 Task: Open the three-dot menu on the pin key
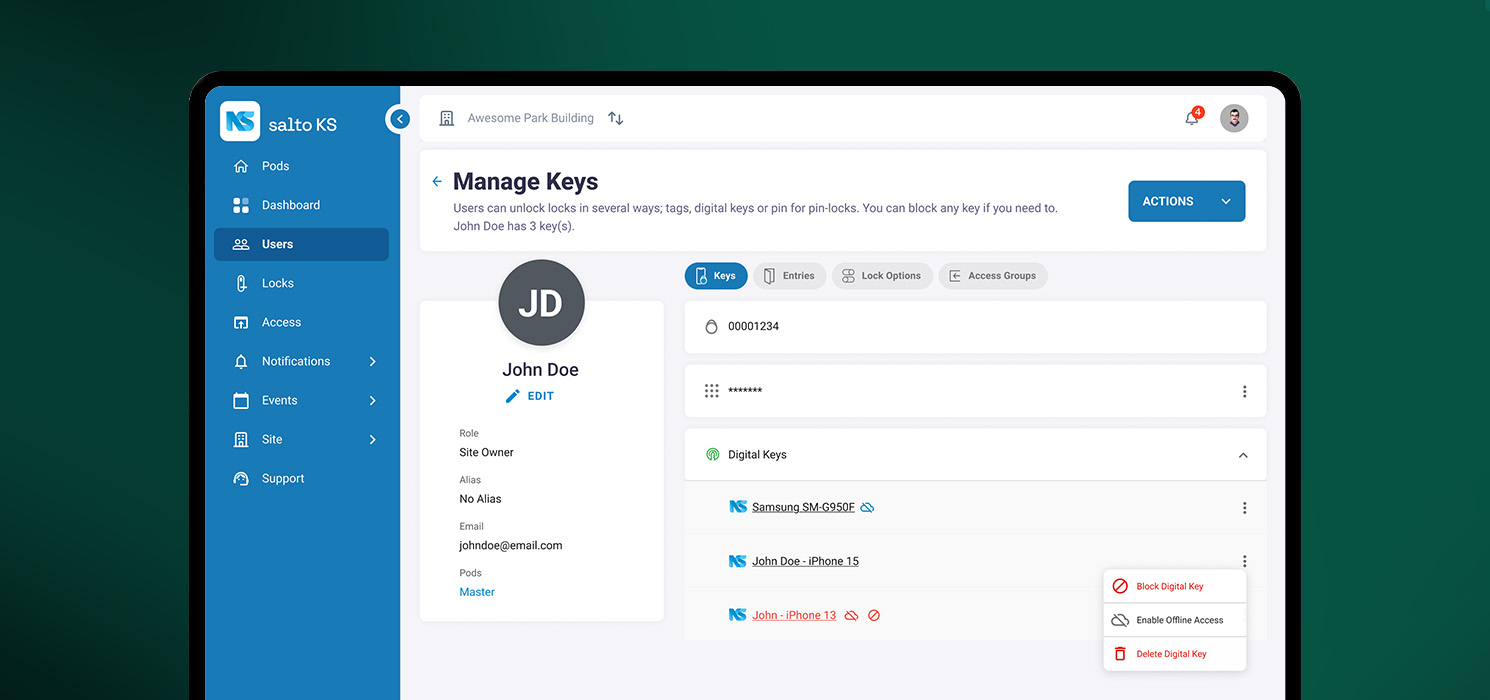pyautogui.click(x=1244, y=391)
